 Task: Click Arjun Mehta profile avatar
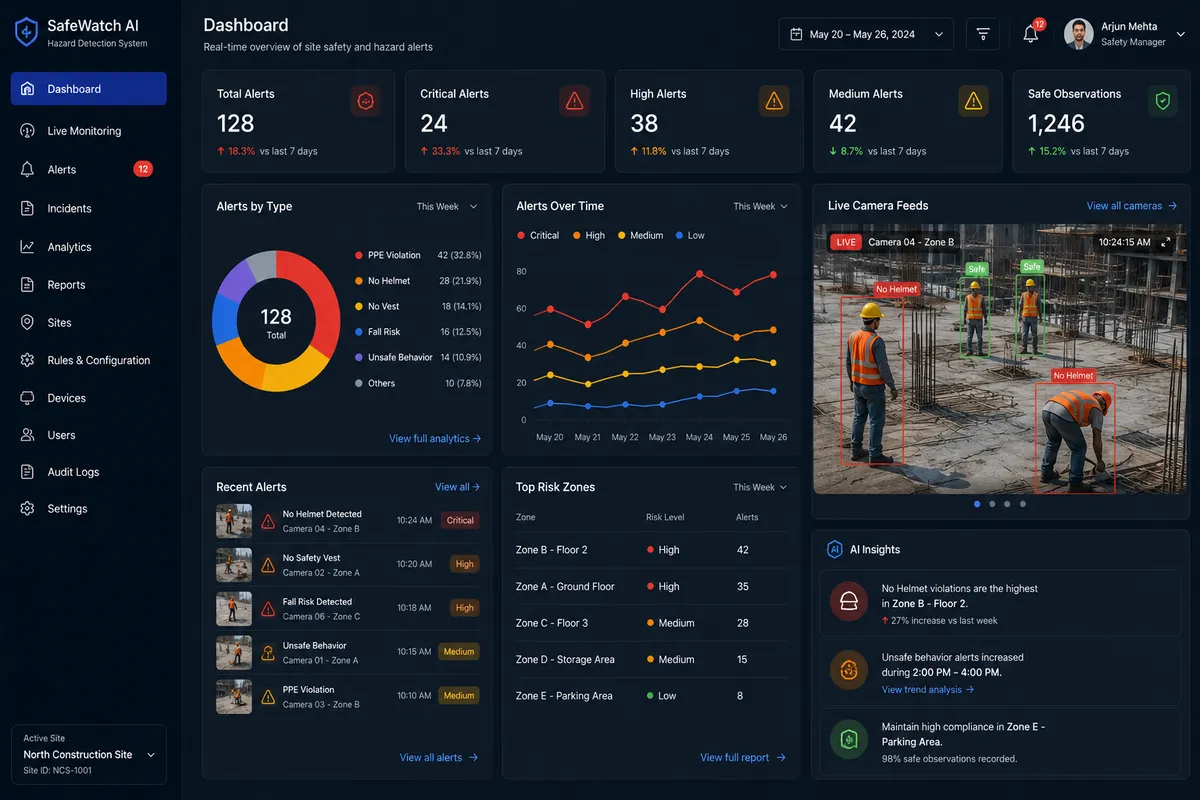pos(1079,34)
